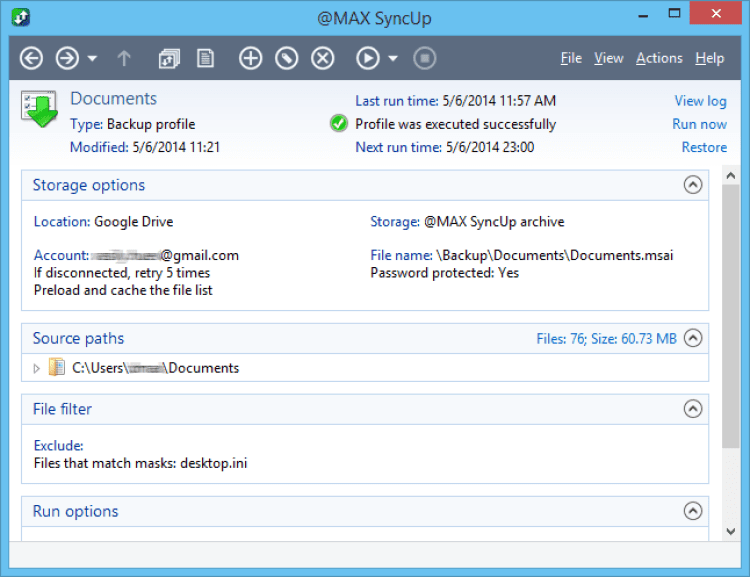Create a new profile with plus icon
This screenshot has height=577, width=750.
click(250, 58)
